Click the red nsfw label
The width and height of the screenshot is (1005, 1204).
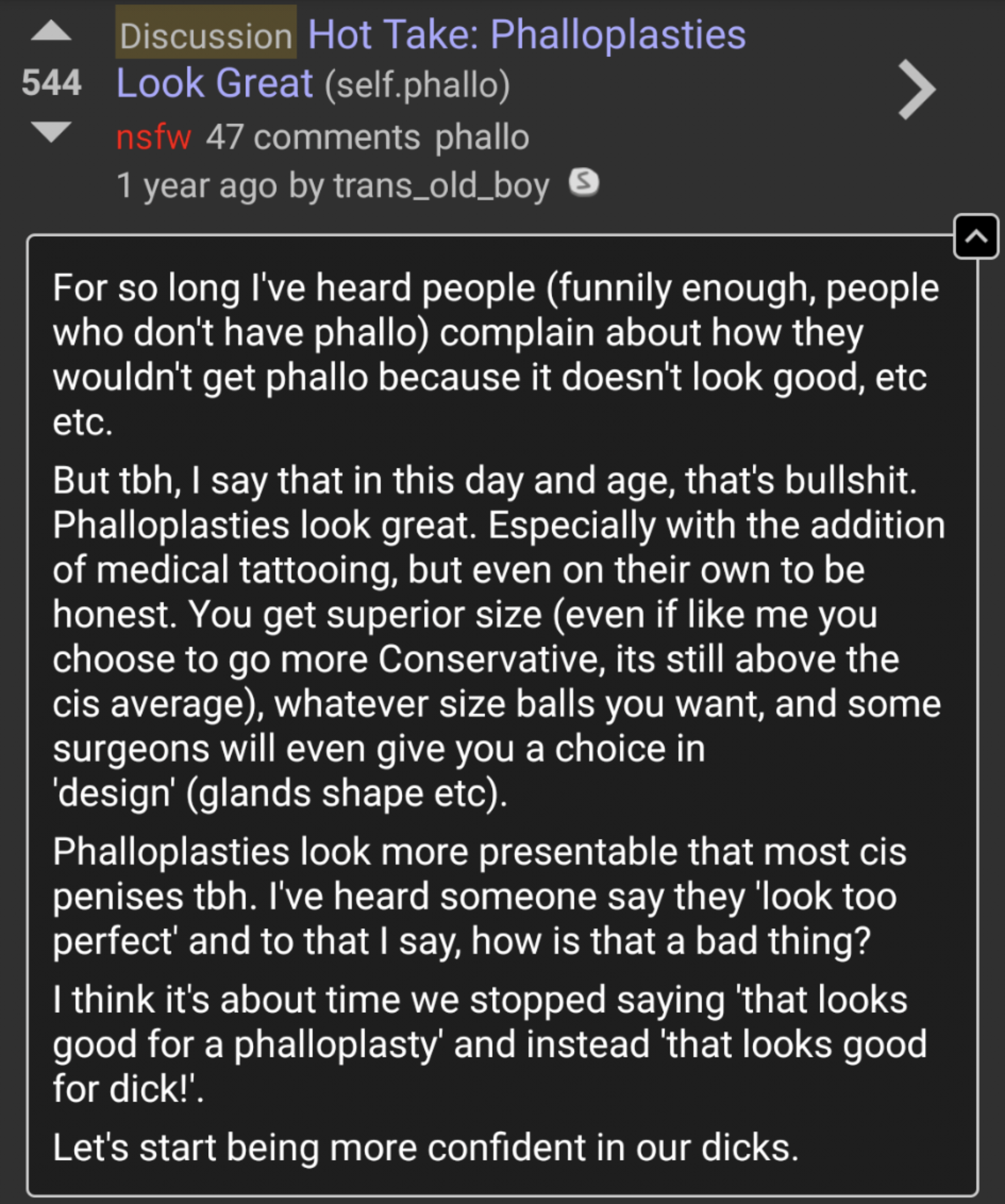(x=153, y=138)
